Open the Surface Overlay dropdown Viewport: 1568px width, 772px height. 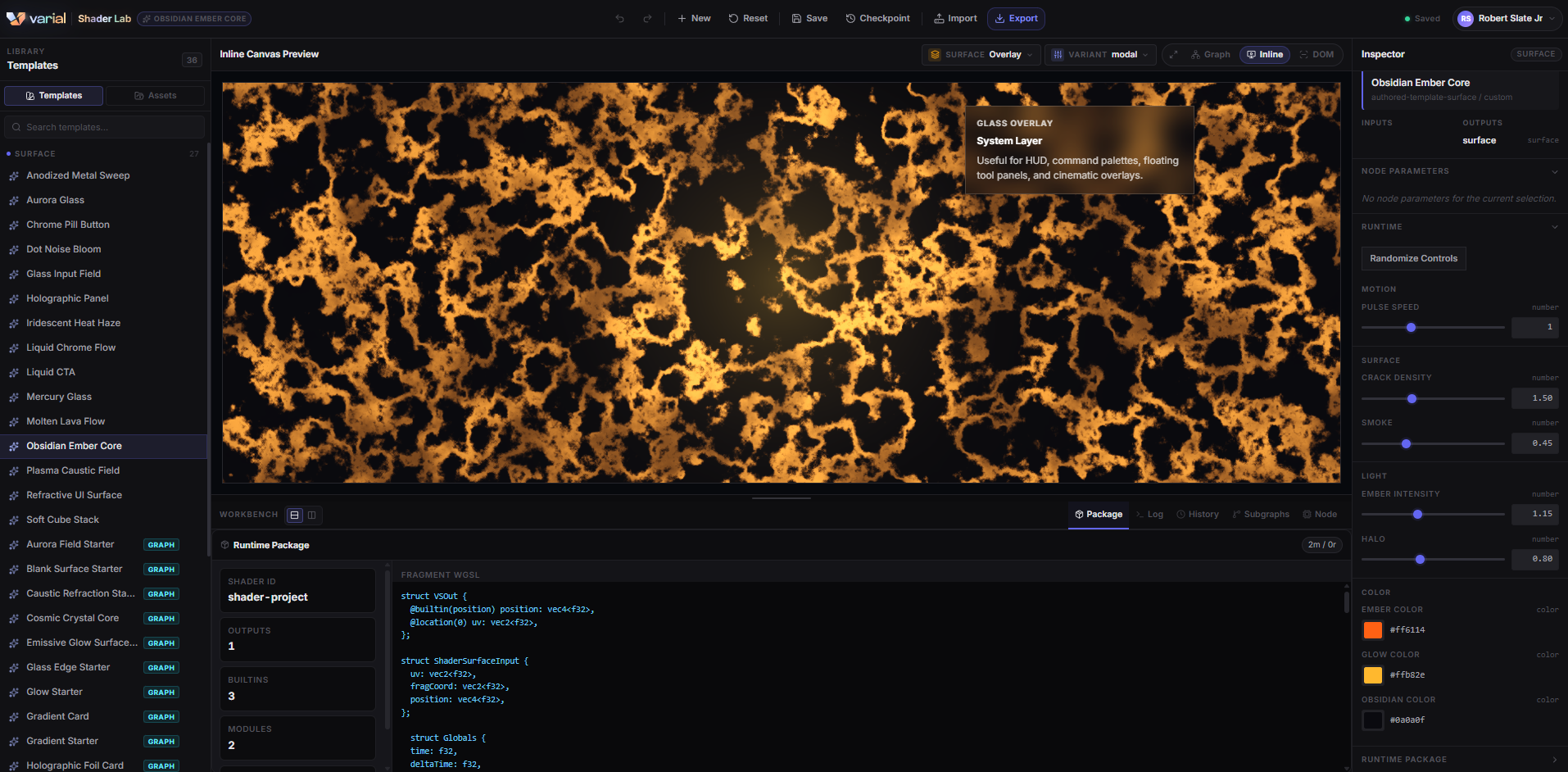click(x=981, y=55)
